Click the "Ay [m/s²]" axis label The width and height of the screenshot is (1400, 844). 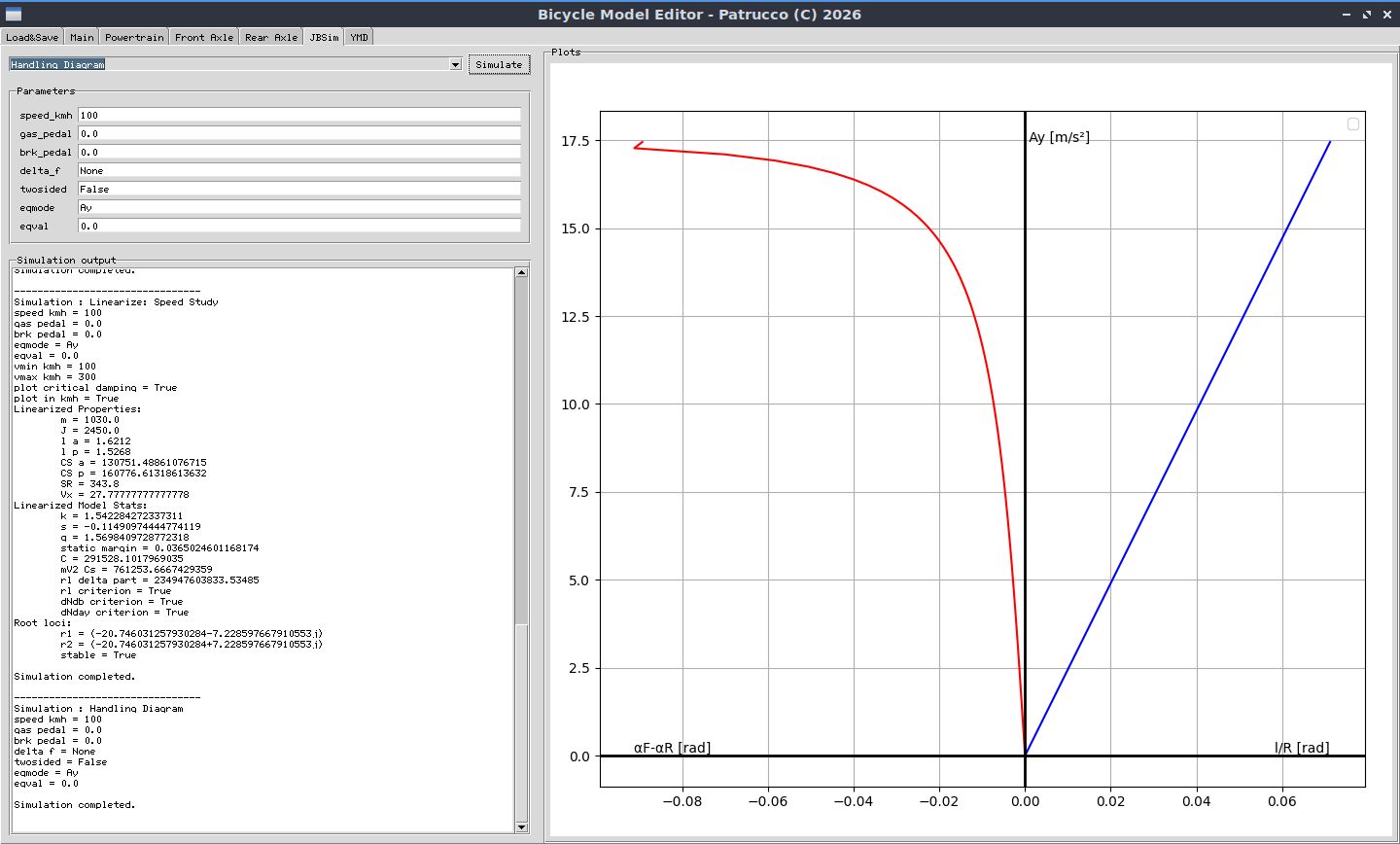click(1059, 137)
